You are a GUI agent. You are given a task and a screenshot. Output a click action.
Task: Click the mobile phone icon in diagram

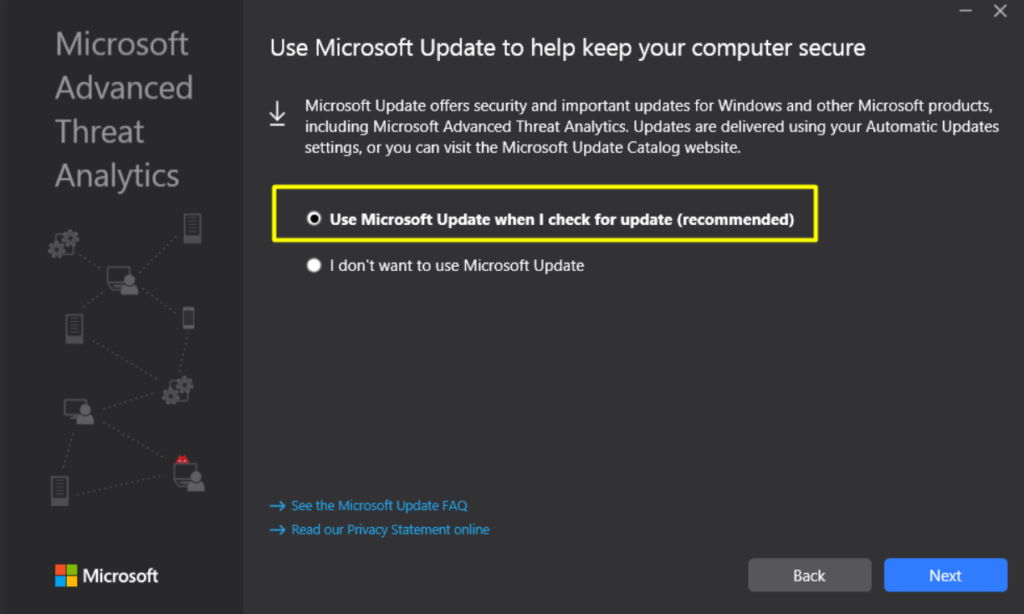coord(188,318)
